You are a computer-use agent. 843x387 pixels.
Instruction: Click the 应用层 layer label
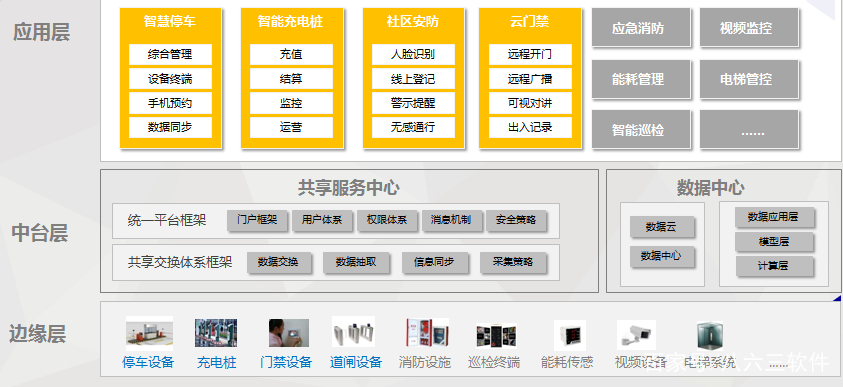coord(42,32)
